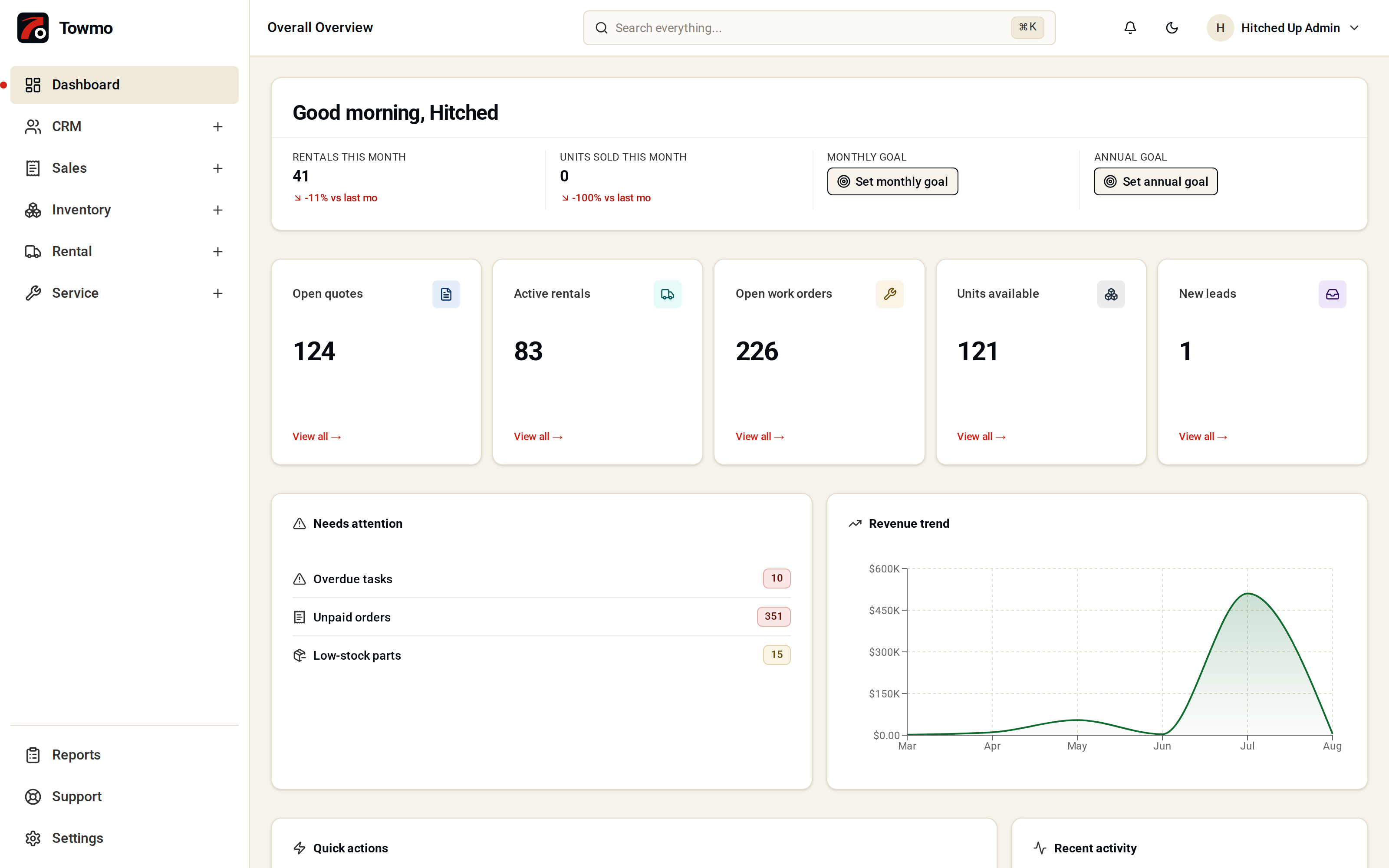Screen dimensions: 1389x868
Task: Click the Recent activity pulse icon
Action: click(x=1040, y=848)
